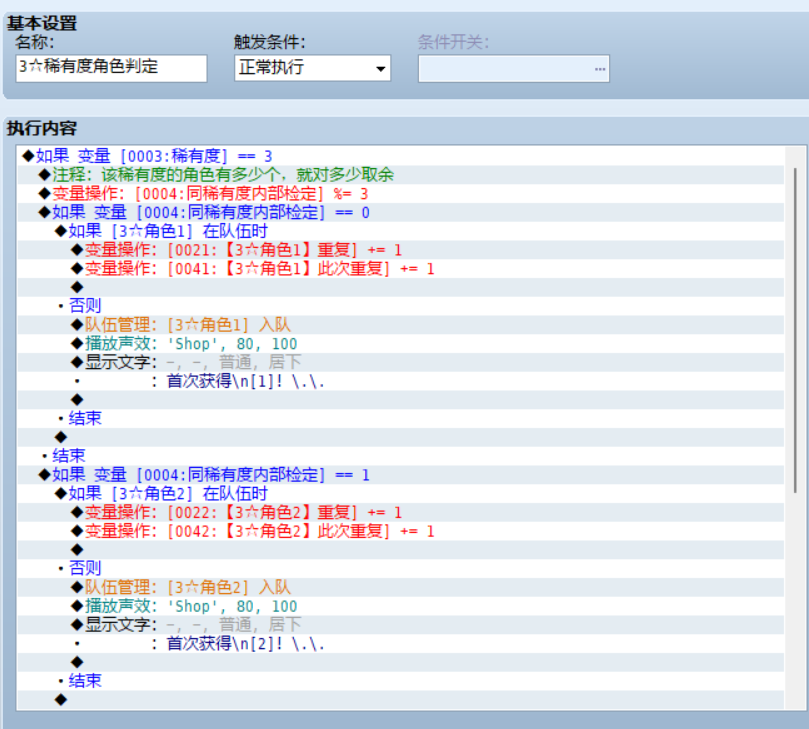809x729 pixels.
Task: Select the '播放声效' line below 队伍管理 [3☆角色2]
Action: [401, 606]
